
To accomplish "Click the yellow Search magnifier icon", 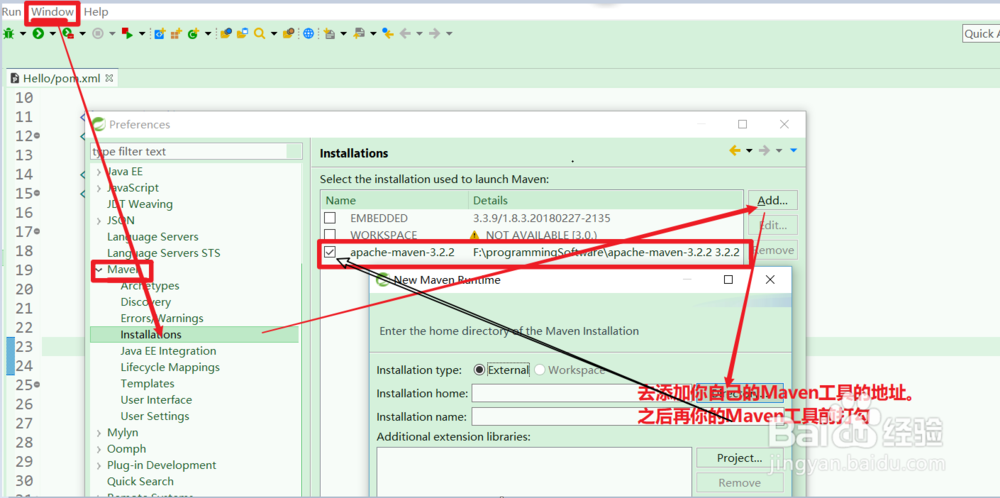I will point(259,34).
